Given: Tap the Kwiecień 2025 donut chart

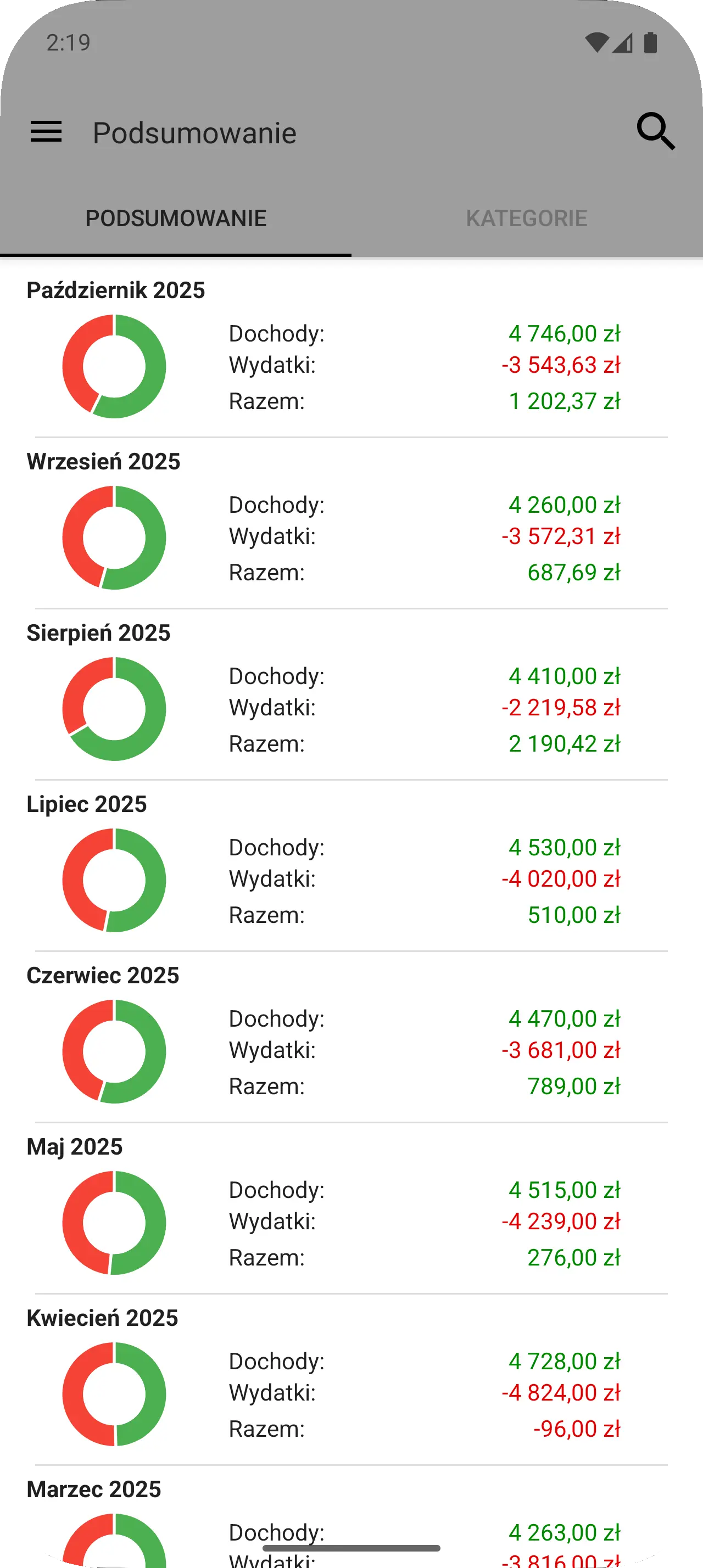Looking at the screenshot, I should pyautogui.click(x=114, y=1394).
